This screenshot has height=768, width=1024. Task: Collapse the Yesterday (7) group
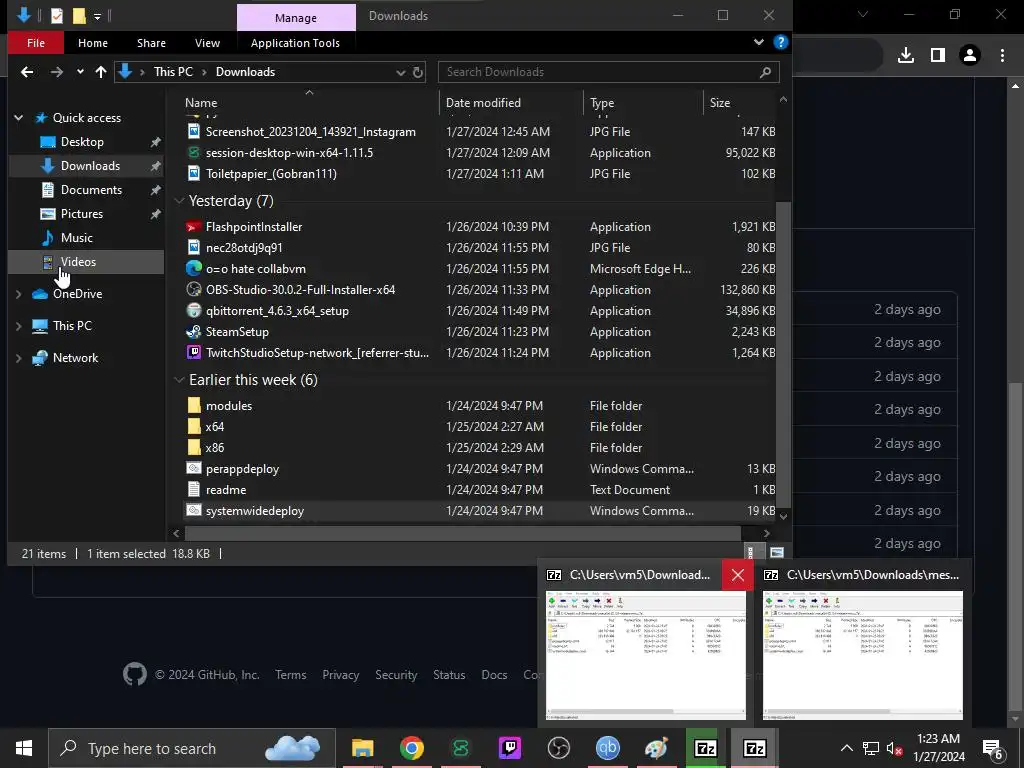pos(179,201)
